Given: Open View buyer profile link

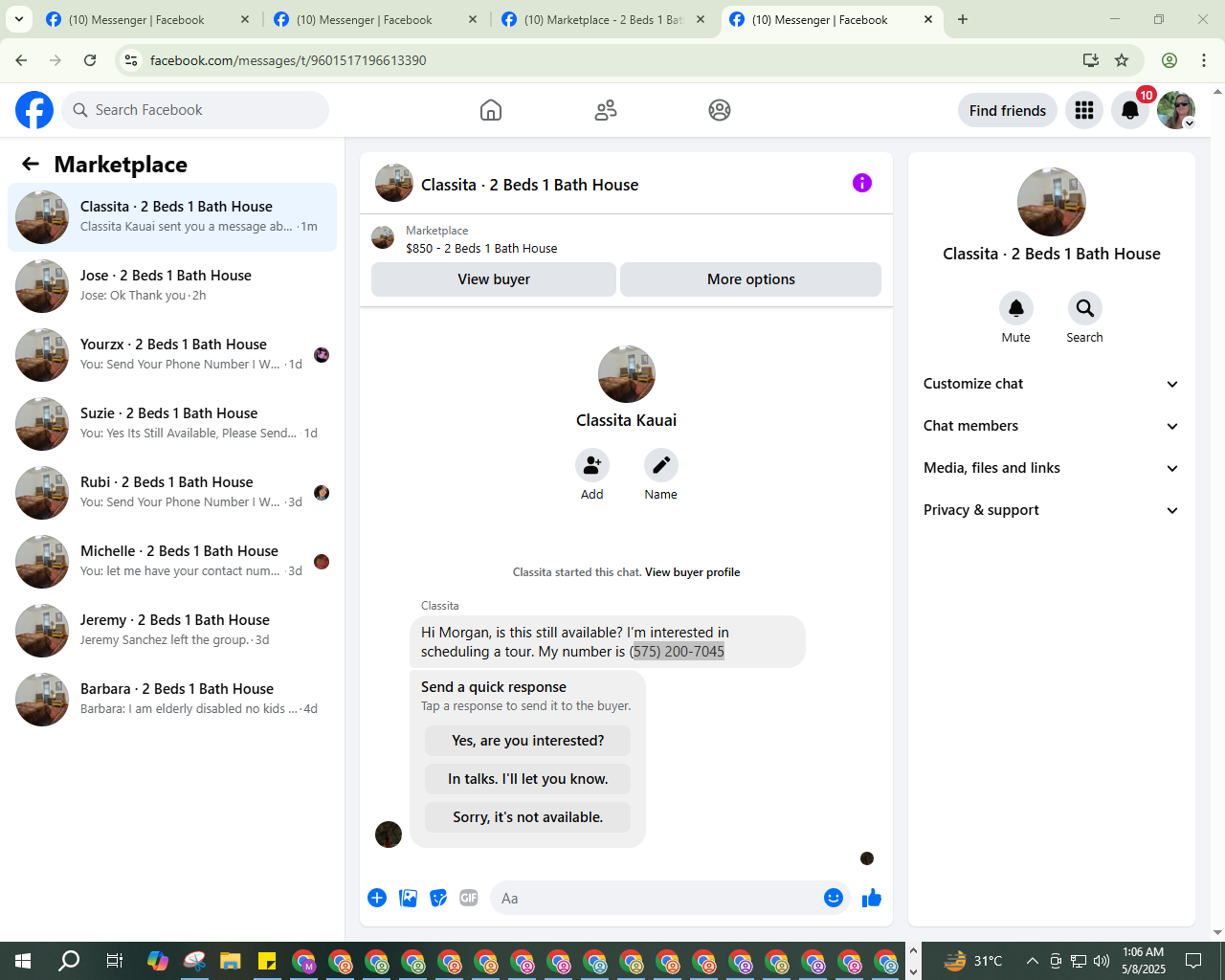Looking at the screenshot, I should pos(693,572).
